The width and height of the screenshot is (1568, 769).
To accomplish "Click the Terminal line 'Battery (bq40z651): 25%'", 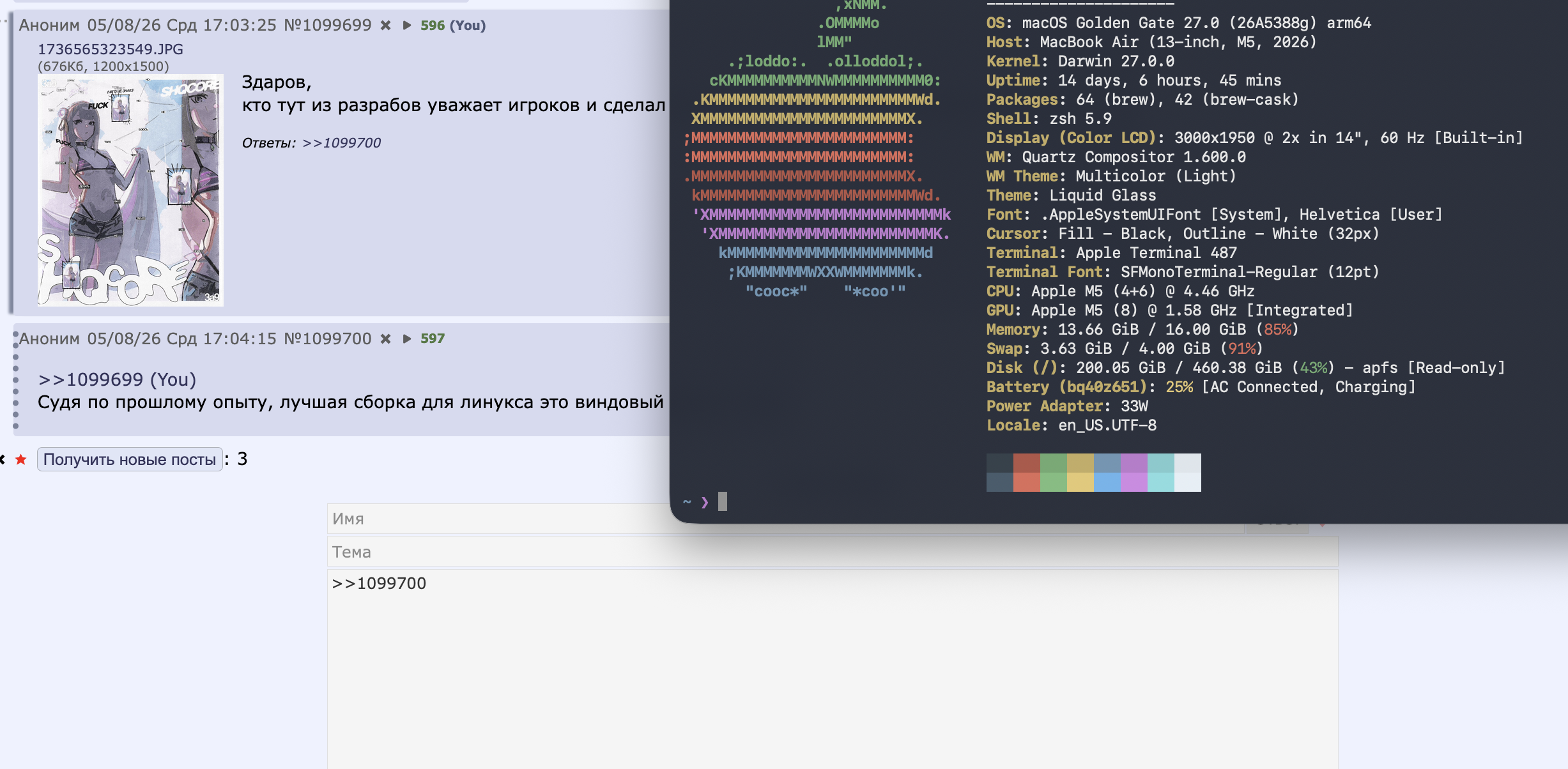I will [1201, 387].
